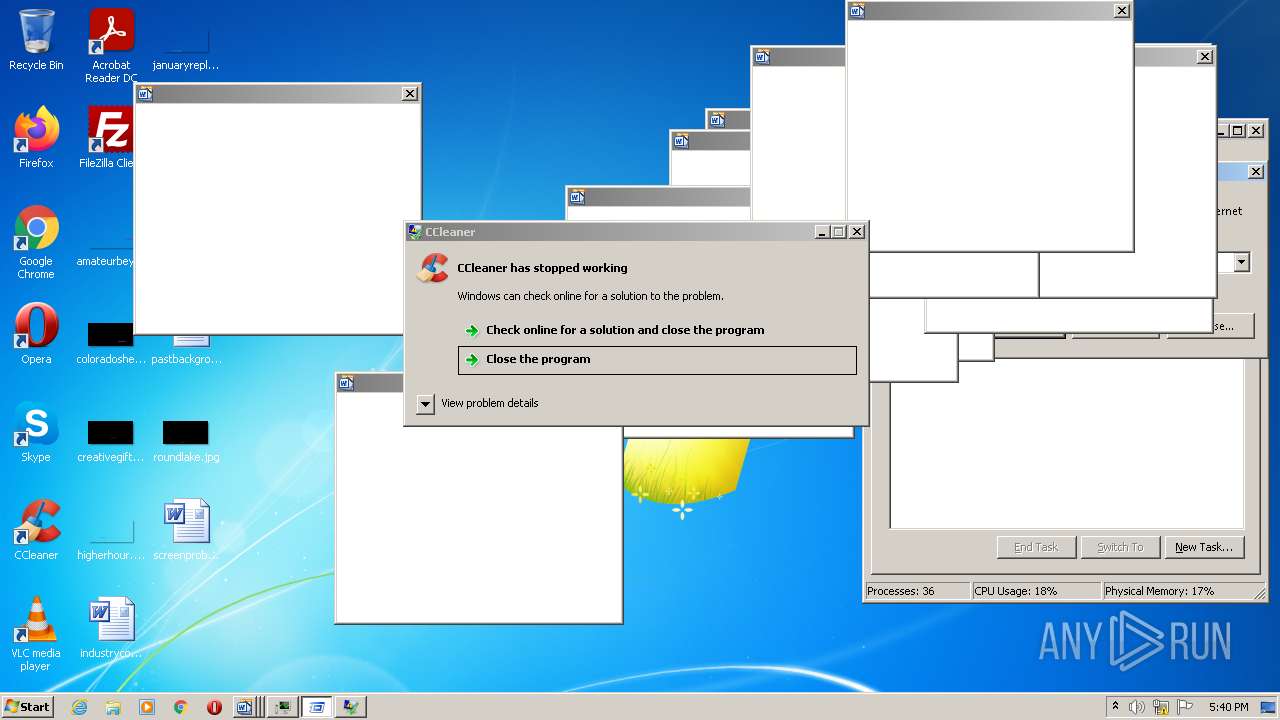This screenshot has width=1280, height=720.
Task: Open Action Center flag tray icon
Action: pos(1185,707)
